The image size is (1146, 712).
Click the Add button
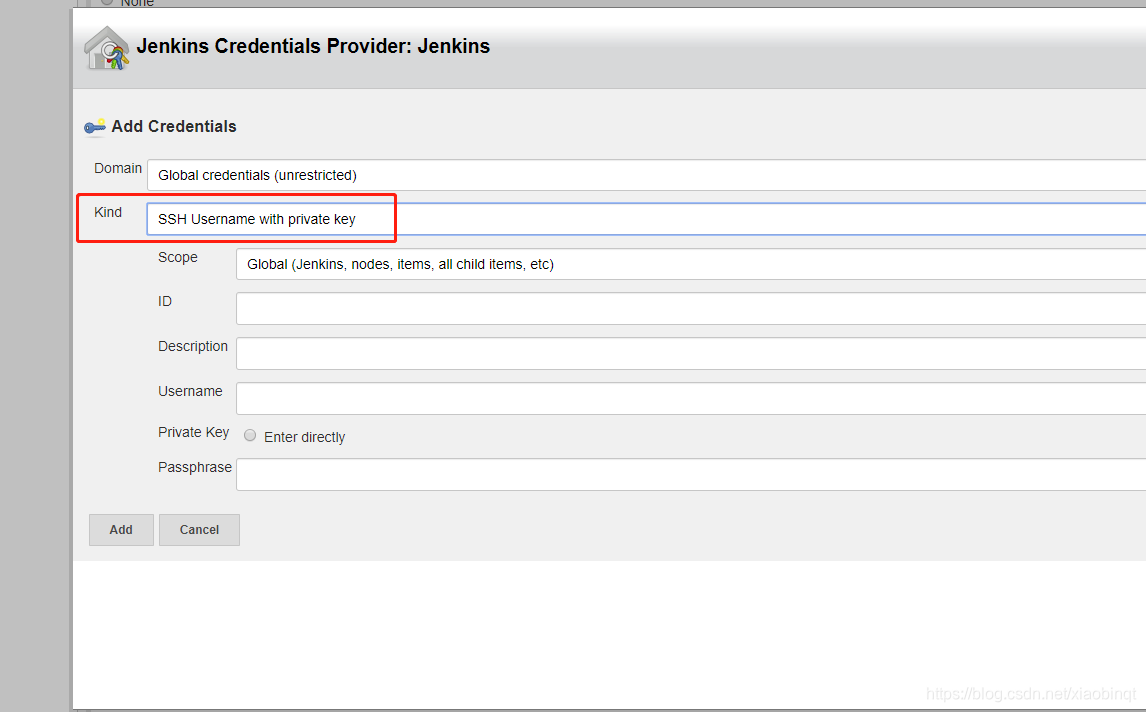[x=121, y=530]
